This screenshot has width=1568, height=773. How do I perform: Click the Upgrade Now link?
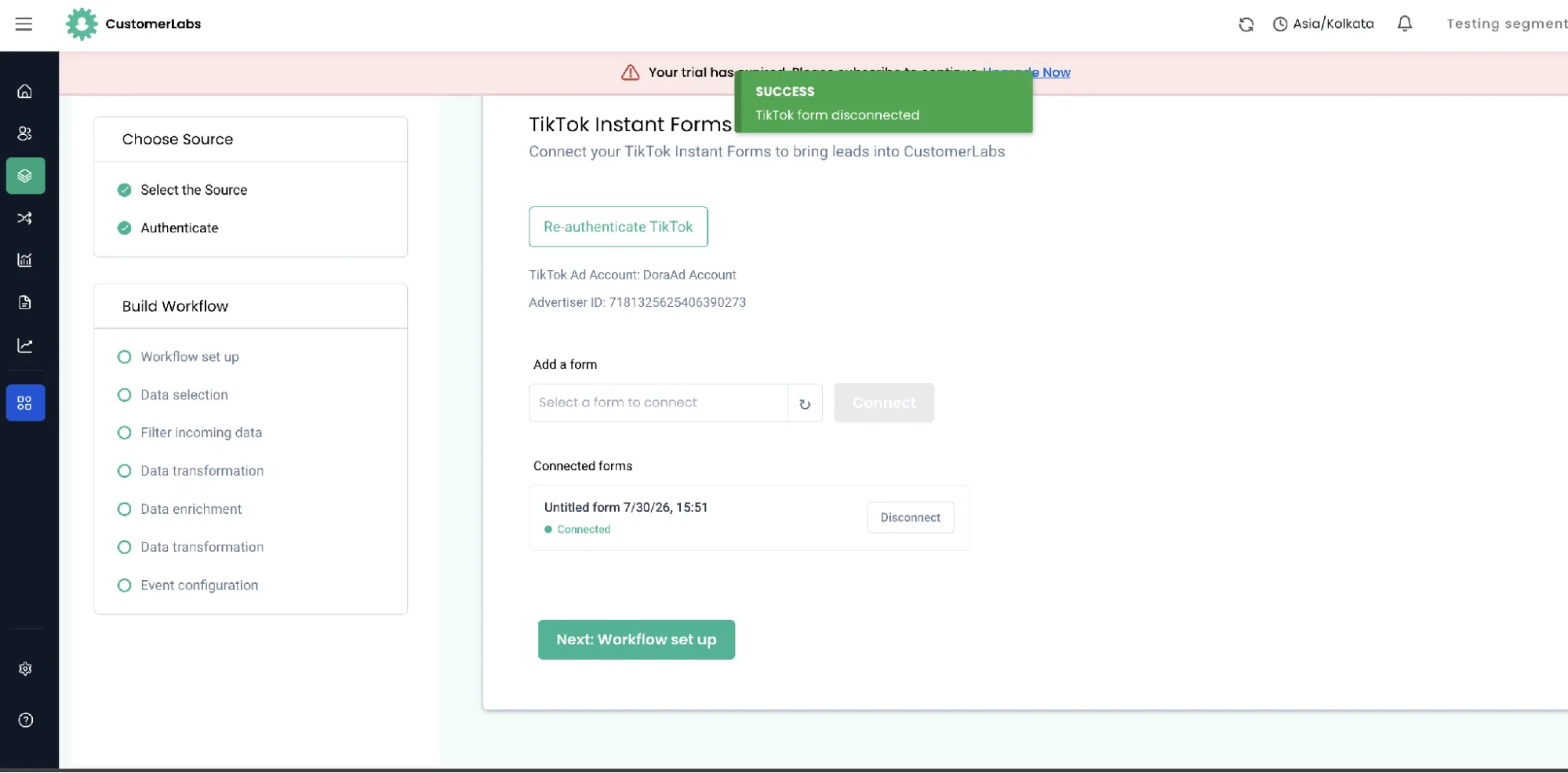click(x=1027, y=72)
